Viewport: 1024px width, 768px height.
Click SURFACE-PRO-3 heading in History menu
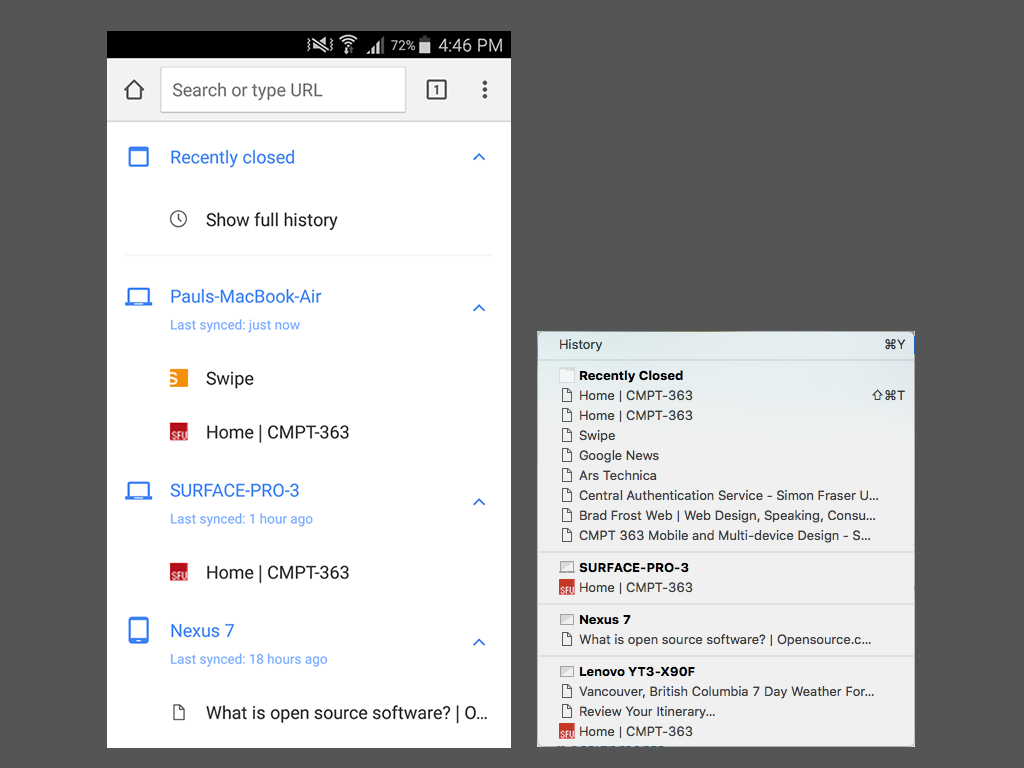click(633, 568)
